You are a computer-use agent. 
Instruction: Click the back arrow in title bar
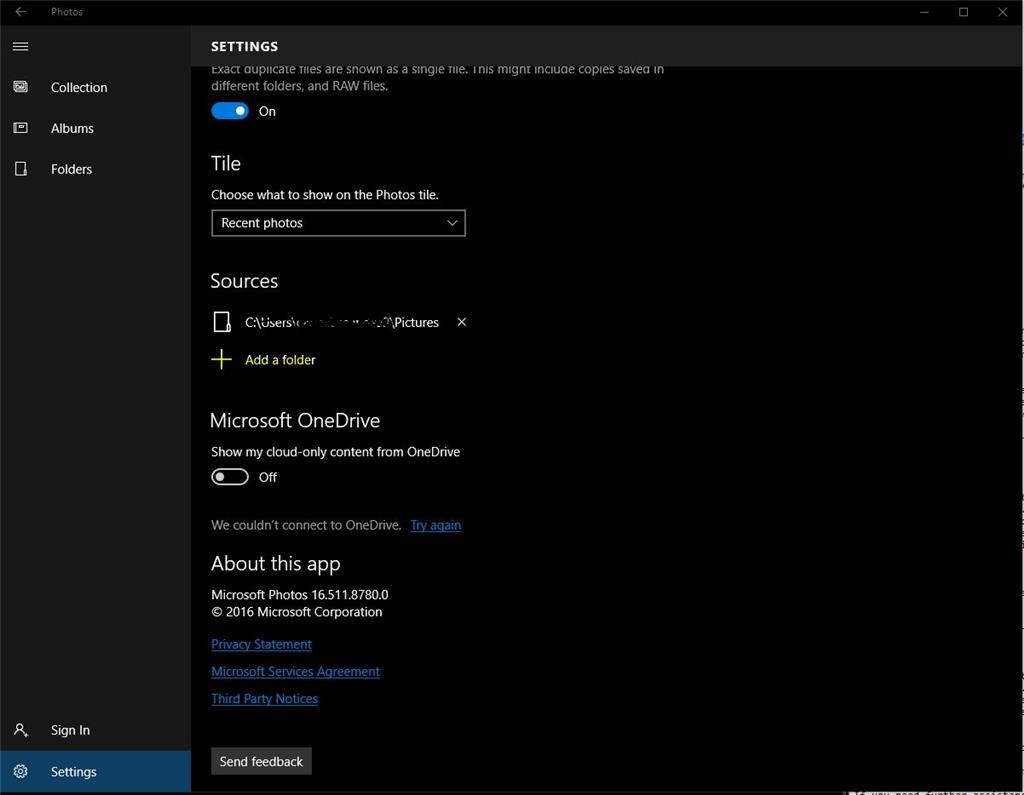(20, 12)
